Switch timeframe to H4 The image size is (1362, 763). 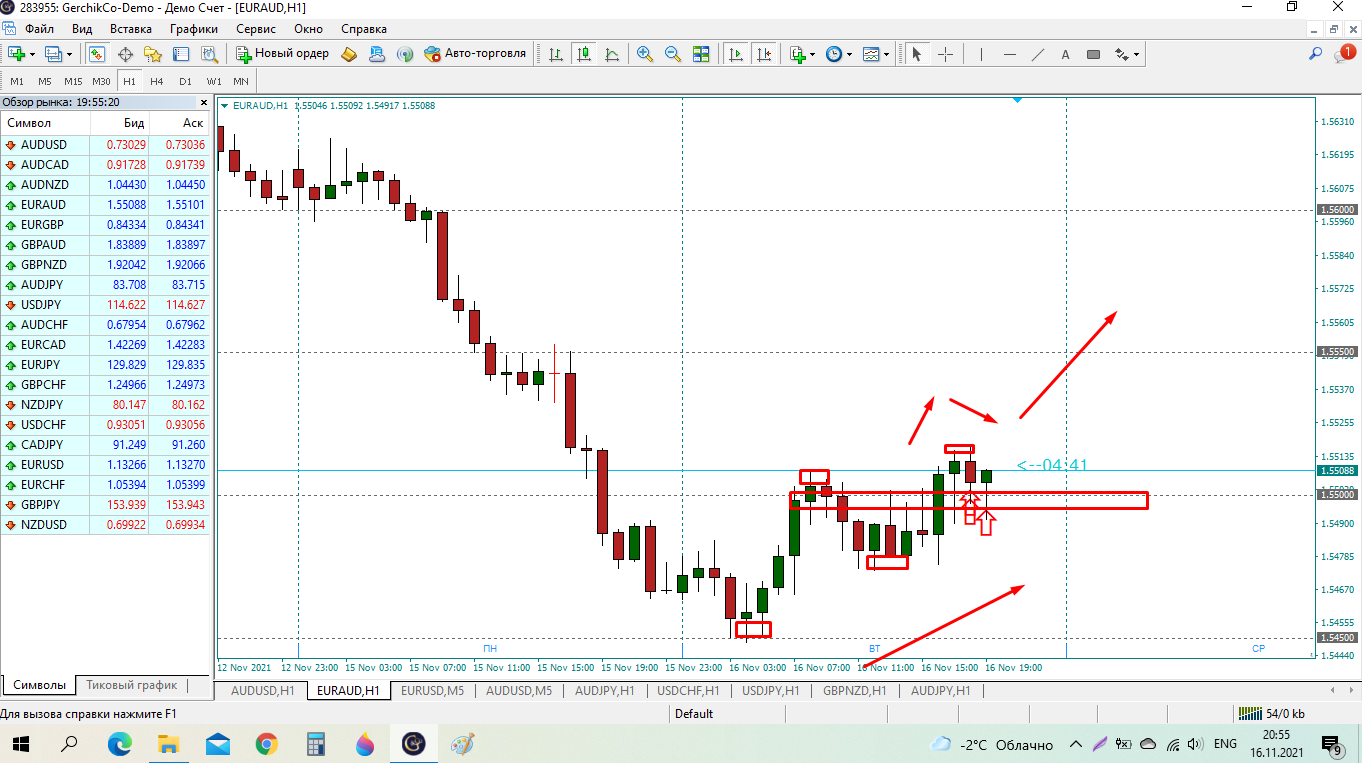click(x=157, y=81)
